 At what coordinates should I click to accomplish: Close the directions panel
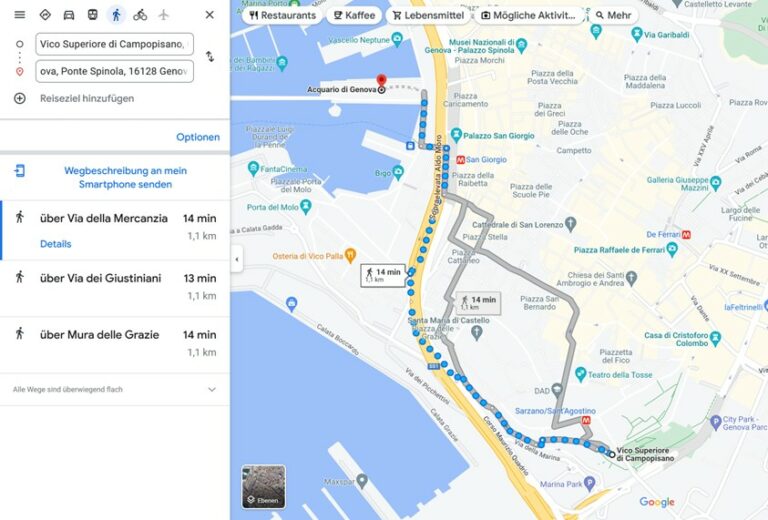pyautogui.click(x=210, y=15)
